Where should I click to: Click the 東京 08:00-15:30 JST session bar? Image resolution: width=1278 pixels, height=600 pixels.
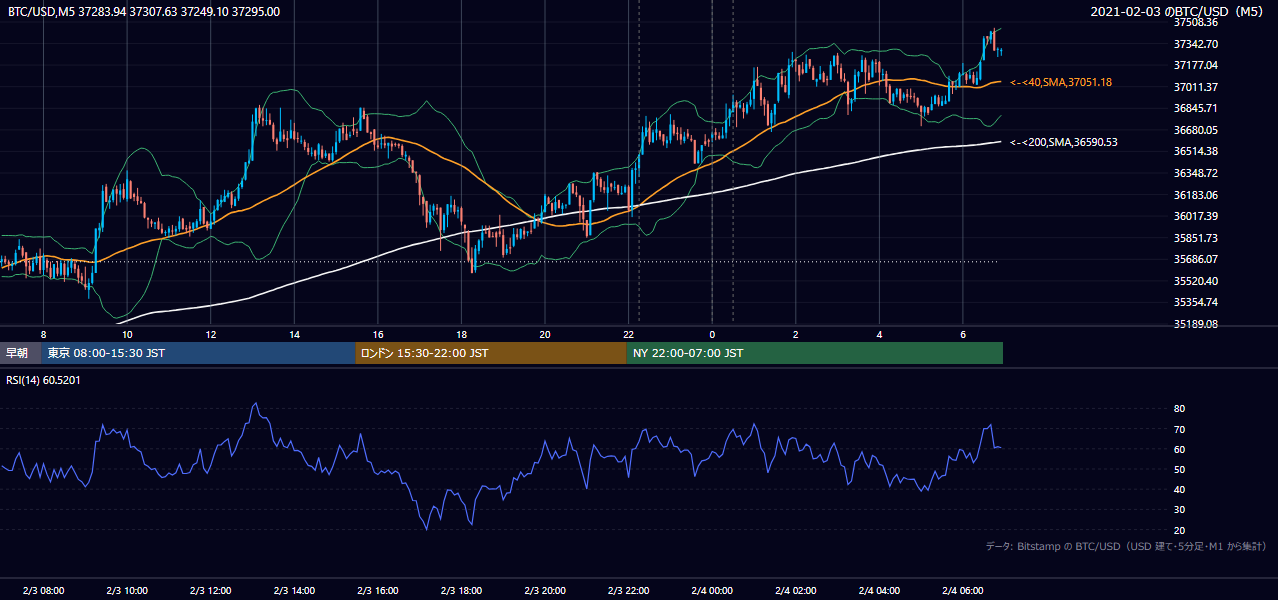[198, 353]
